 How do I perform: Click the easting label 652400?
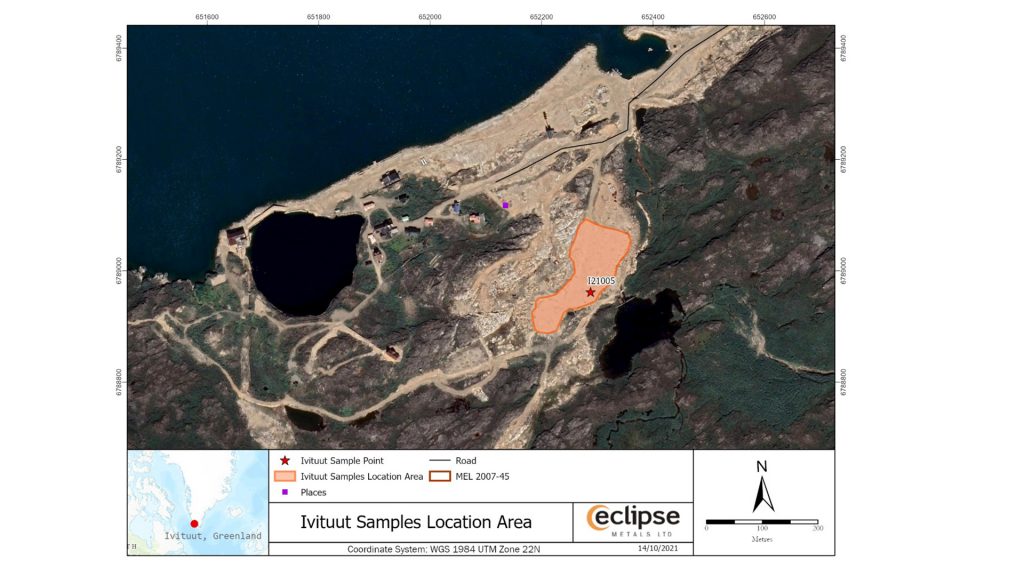[x=653, y=17]
